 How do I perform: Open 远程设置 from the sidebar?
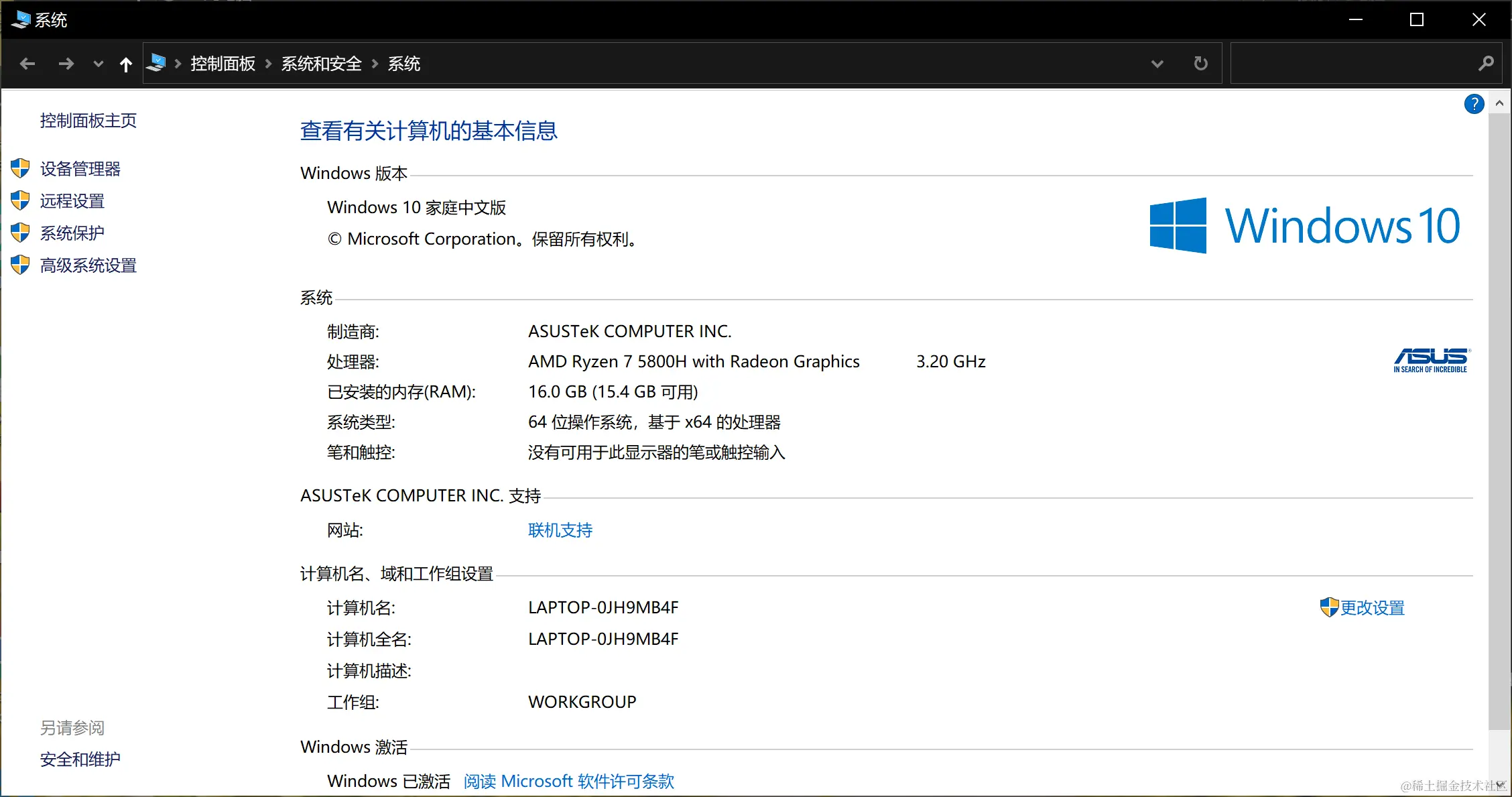pos(72,200)
